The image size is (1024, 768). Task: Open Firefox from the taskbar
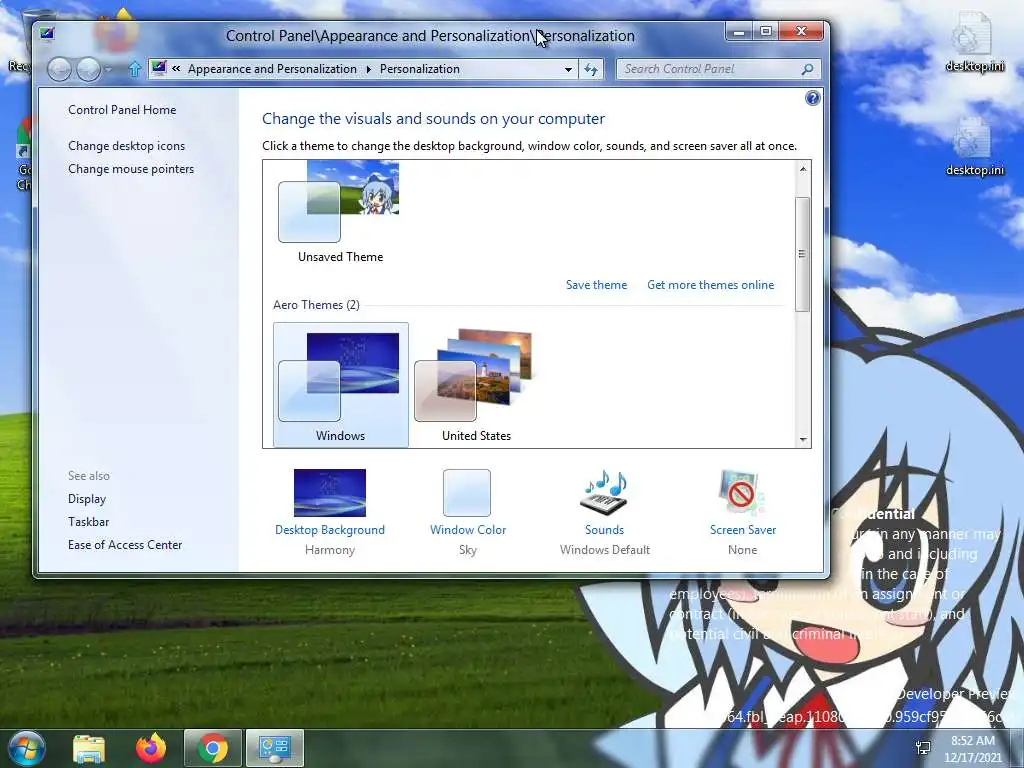coord(151,748)
